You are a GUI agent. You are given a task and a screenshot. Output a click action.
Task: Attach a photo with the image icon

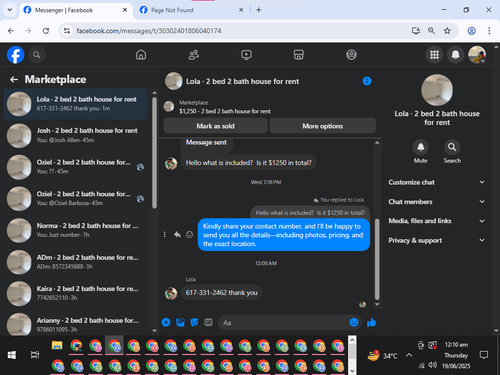180,322
